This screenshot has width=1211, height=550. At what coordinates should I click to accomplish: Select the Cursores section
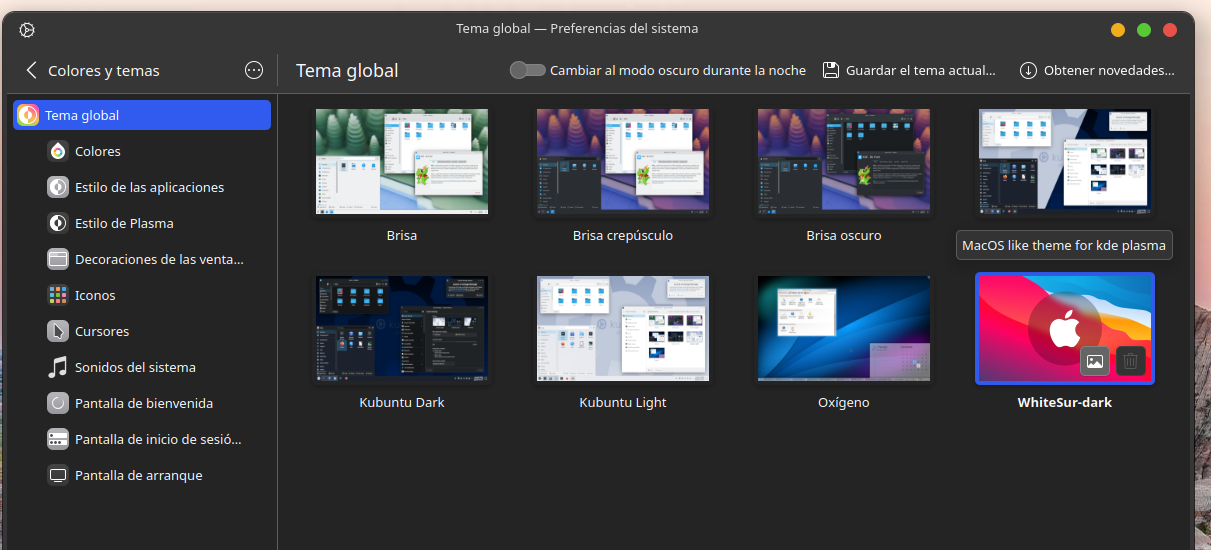point(142,331)
